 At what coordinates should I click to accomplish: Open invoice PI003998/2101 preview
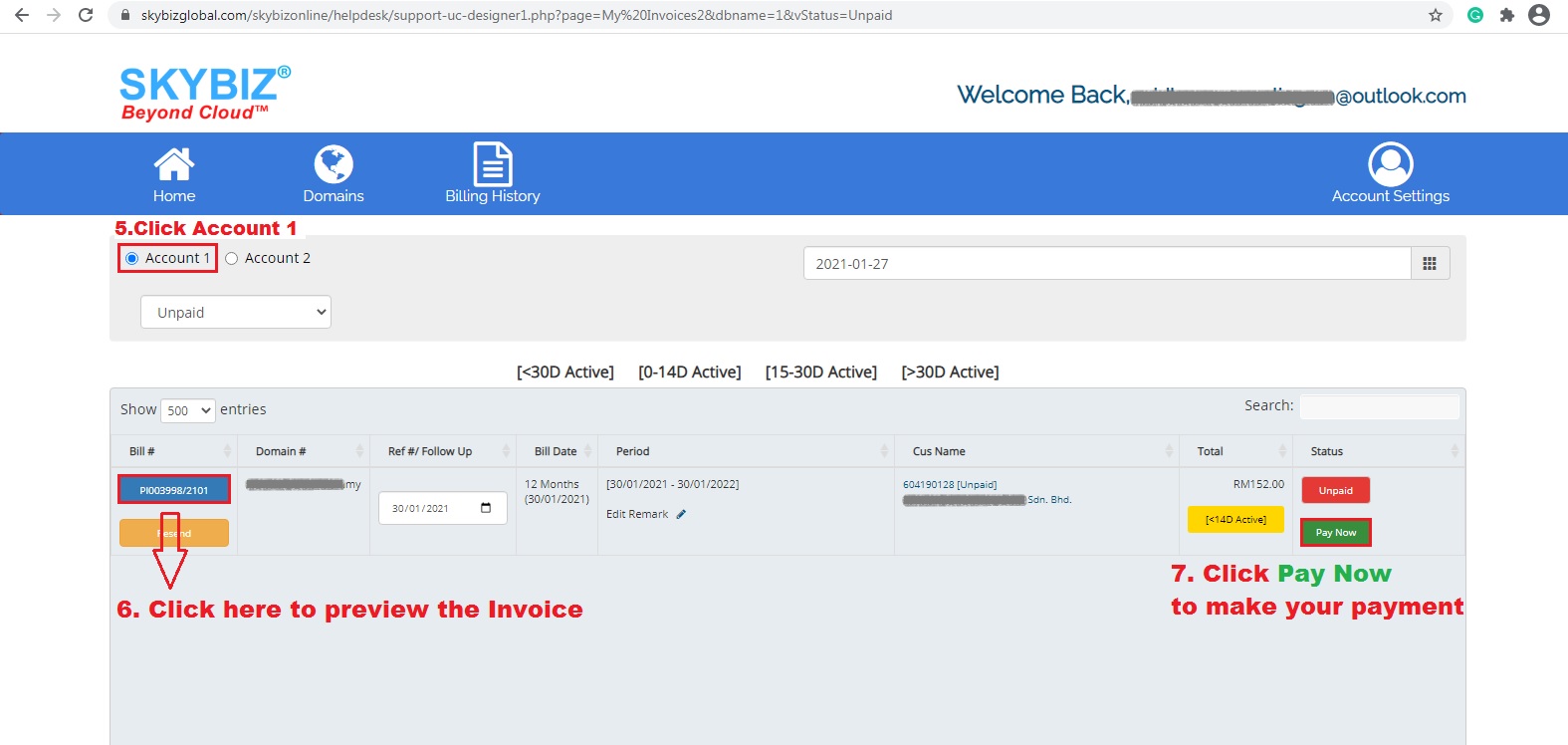(174, 490)
